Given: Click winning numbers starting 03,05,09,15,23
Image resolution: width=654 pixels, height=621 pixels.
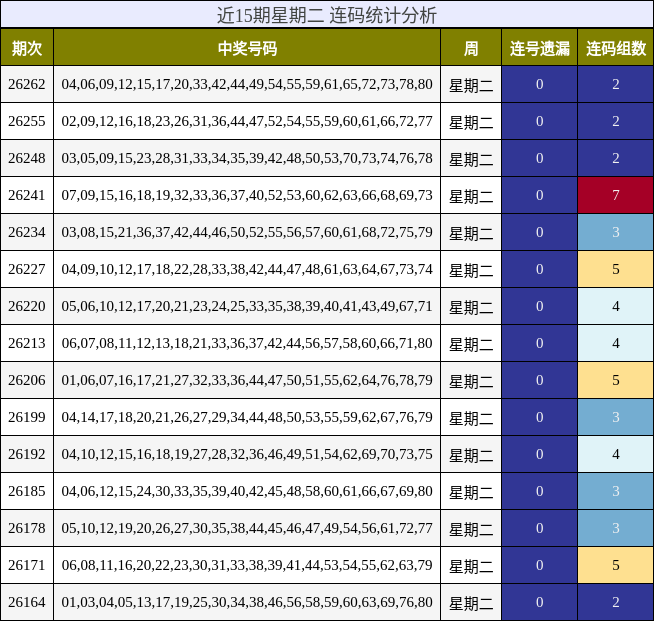Looking at the screenshot, I should tap(247, 158).
